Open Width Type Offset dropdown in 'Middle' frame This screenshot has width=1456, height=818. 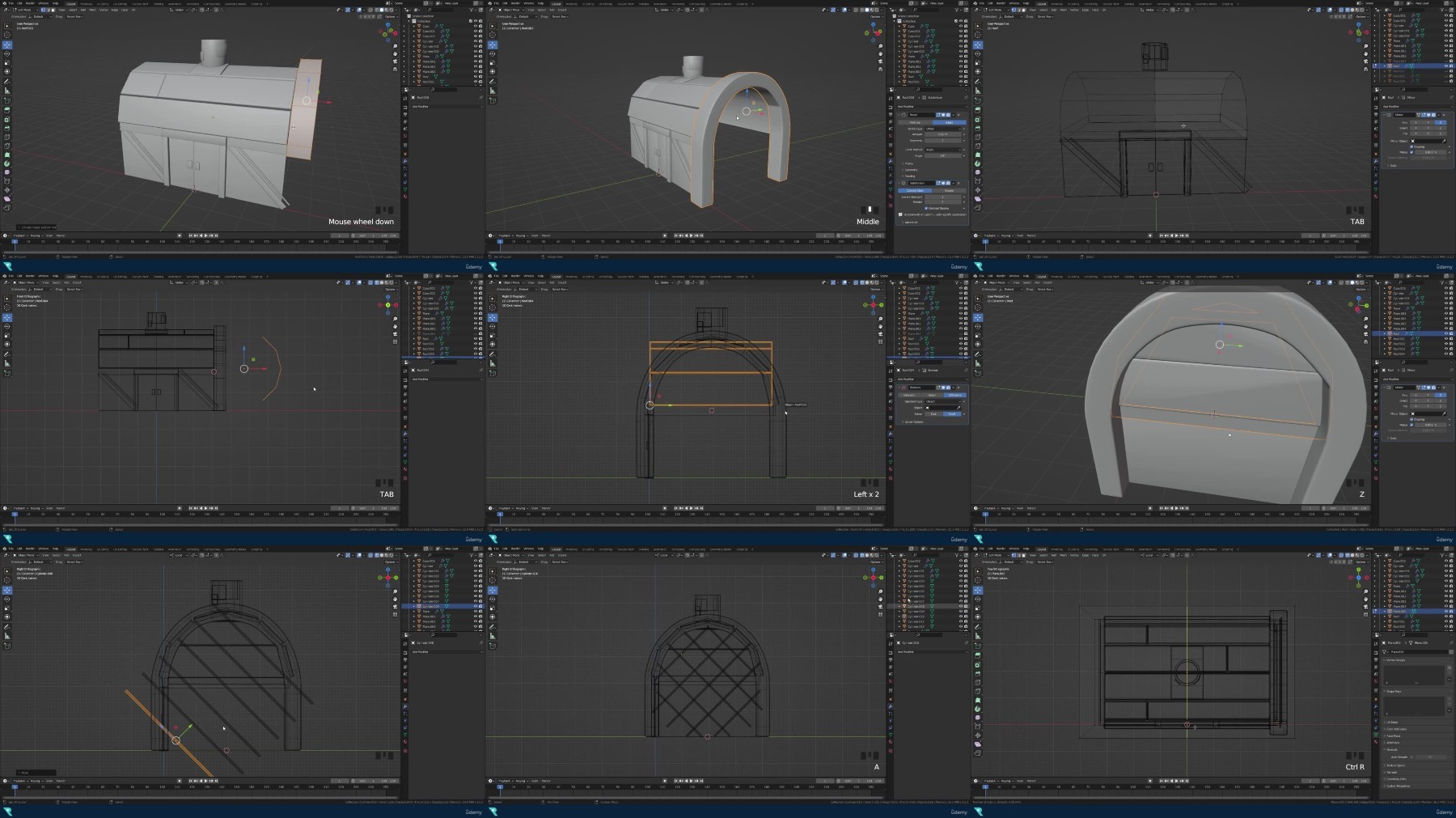coord(943,129)
